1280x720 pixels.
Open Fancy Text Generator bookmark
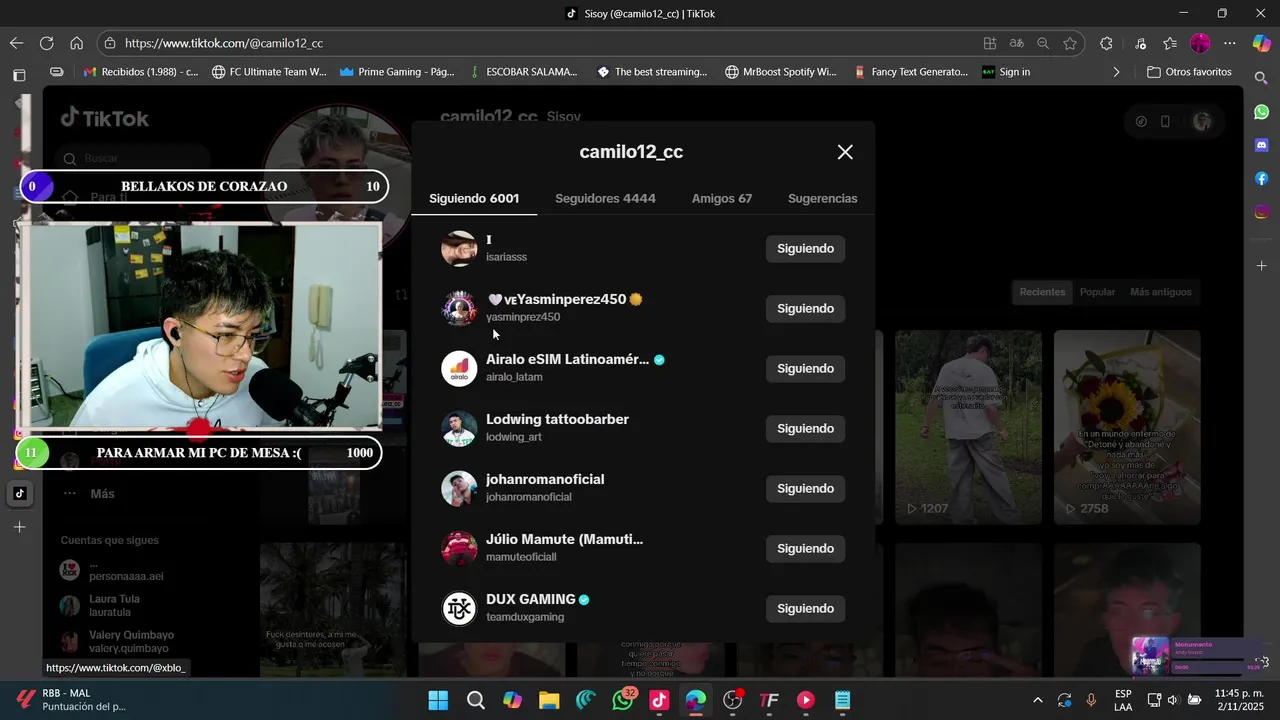tap(911, 72)
